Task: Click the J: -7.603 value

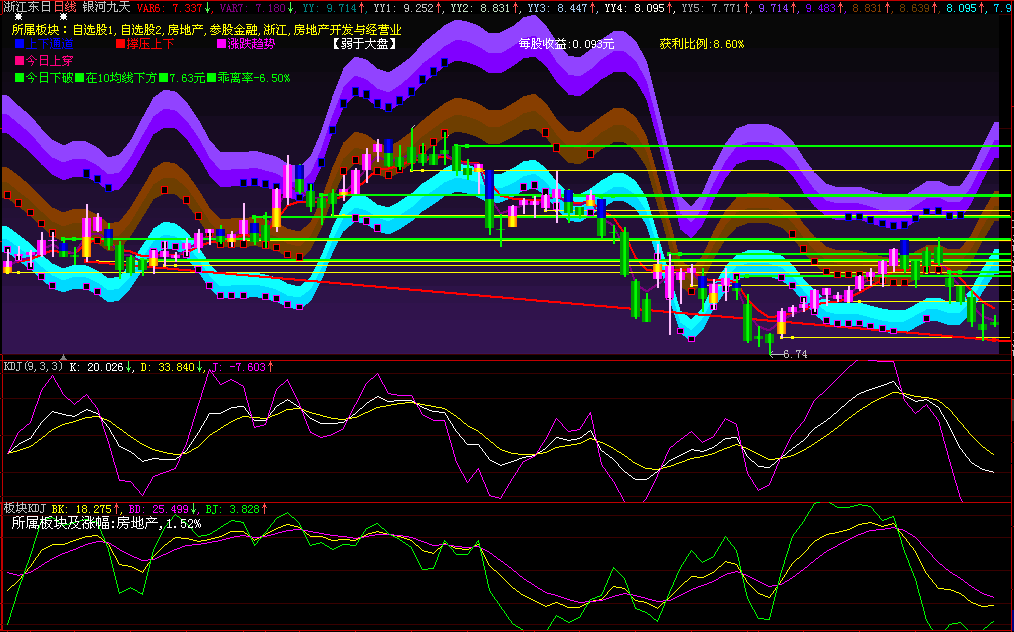Action: click(x=238, y=367)
